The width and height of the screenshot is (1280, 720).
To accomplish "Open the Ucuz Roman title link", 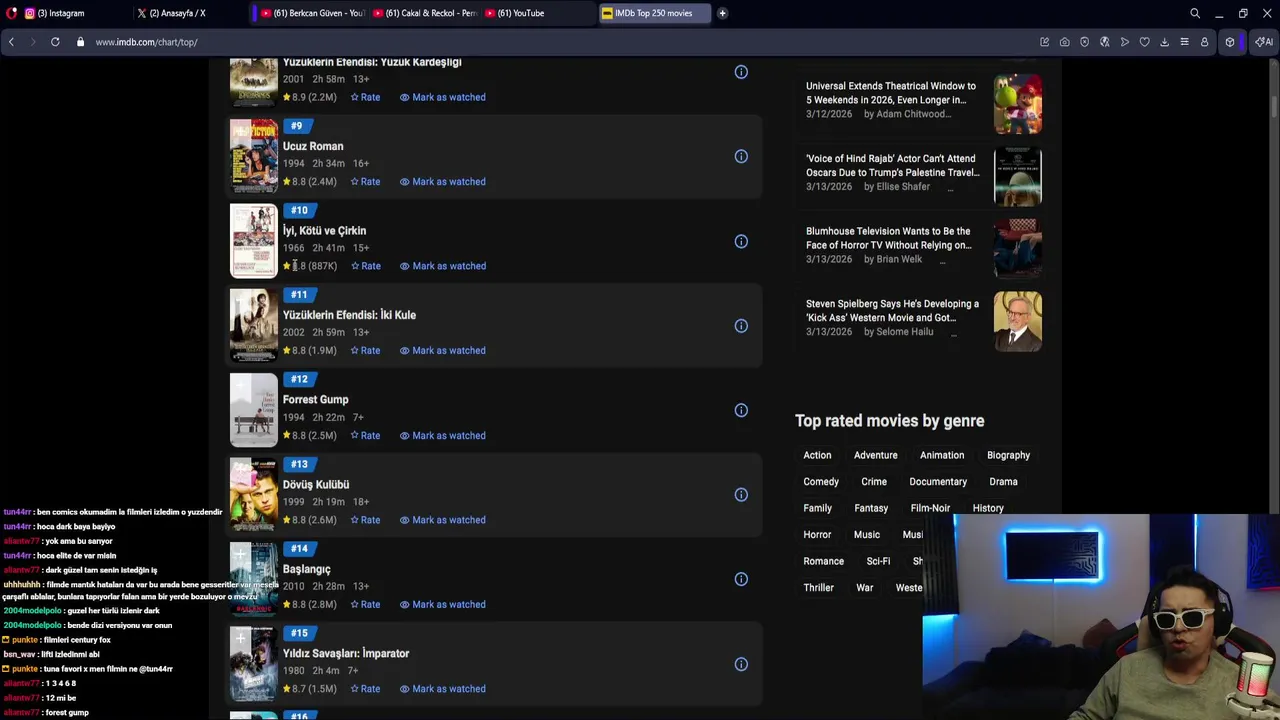I will tap(313, 146).
